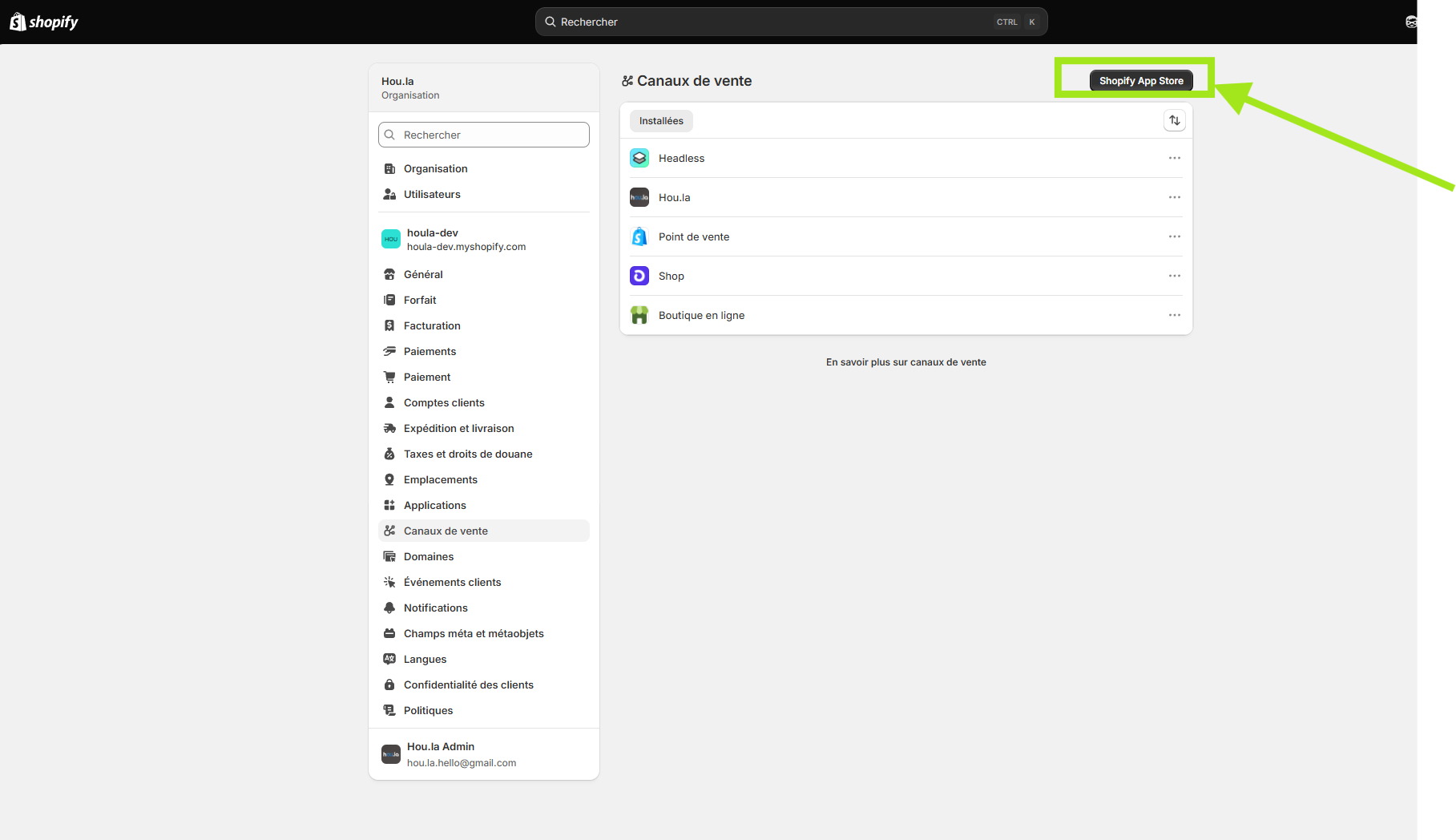Open the Headless channel app icon

(639, 158)
